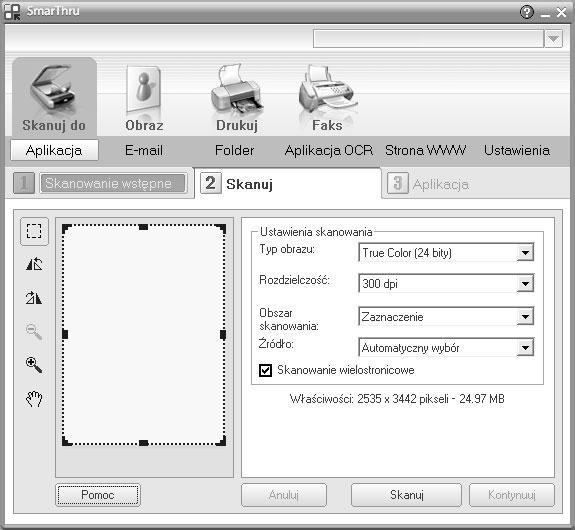575x530 pixels.
Task: Select the Skanuj do scanner icon
Action: pyautogui.click(x=54, y=96)
